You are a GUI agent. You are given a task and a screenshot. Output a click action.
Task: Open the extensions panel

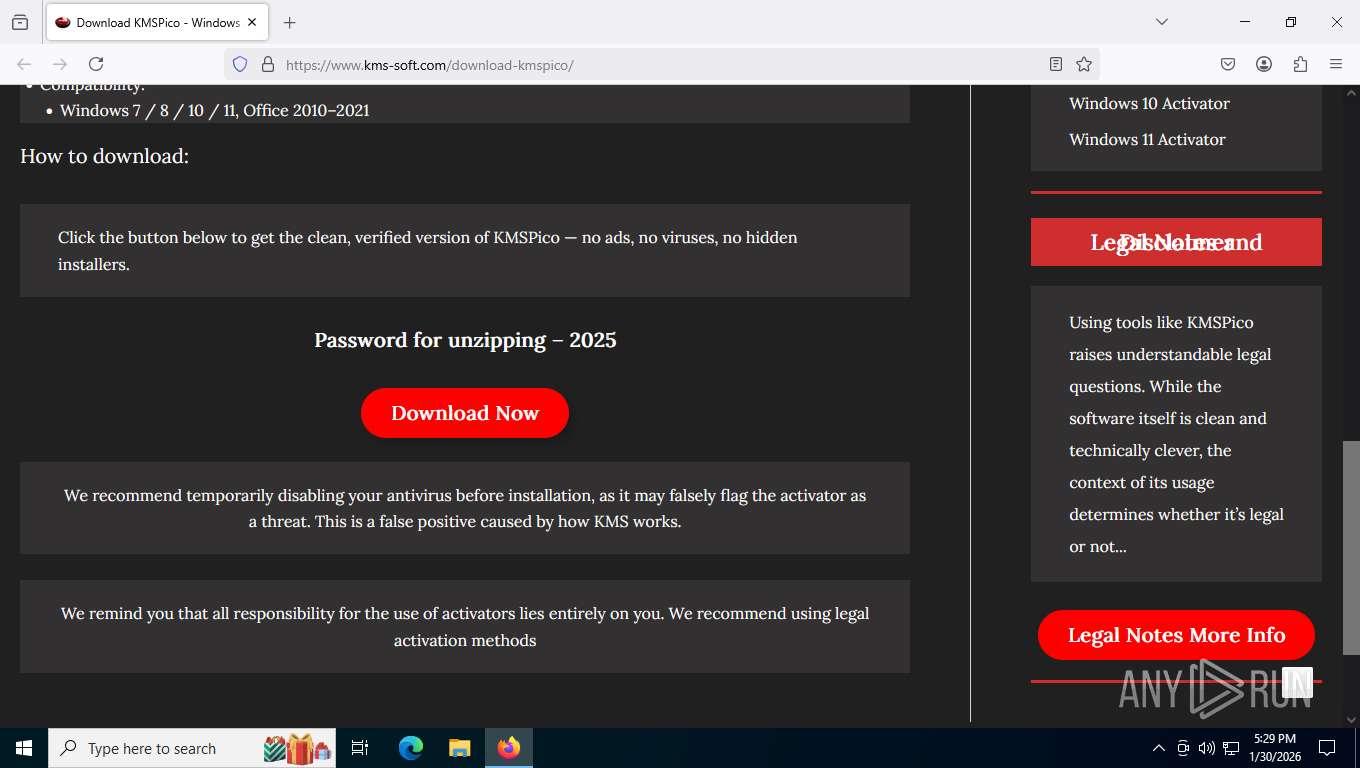point(1300,64)
